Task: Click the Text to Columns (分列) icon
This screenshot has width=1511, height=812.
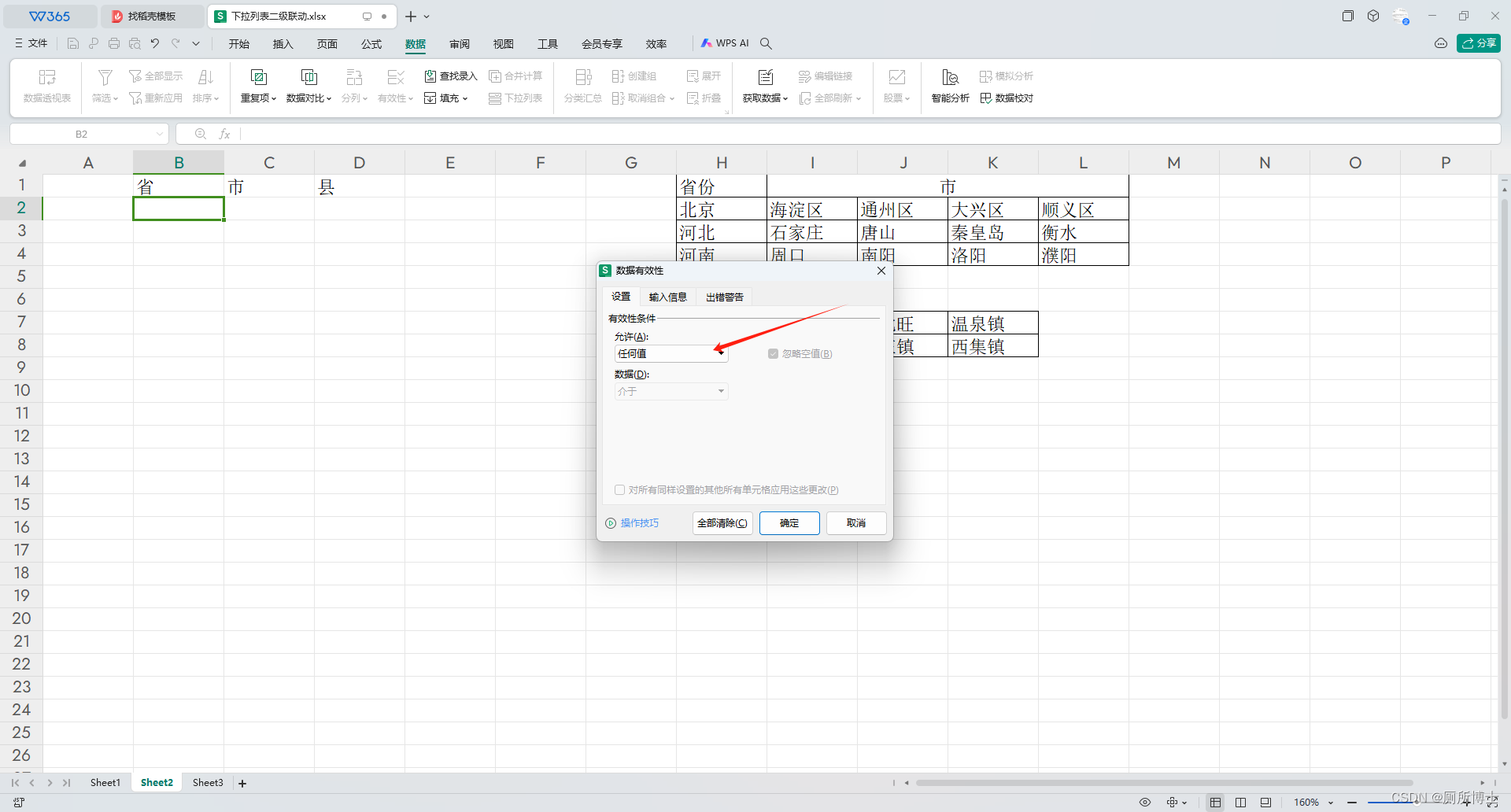Action: 354,77
